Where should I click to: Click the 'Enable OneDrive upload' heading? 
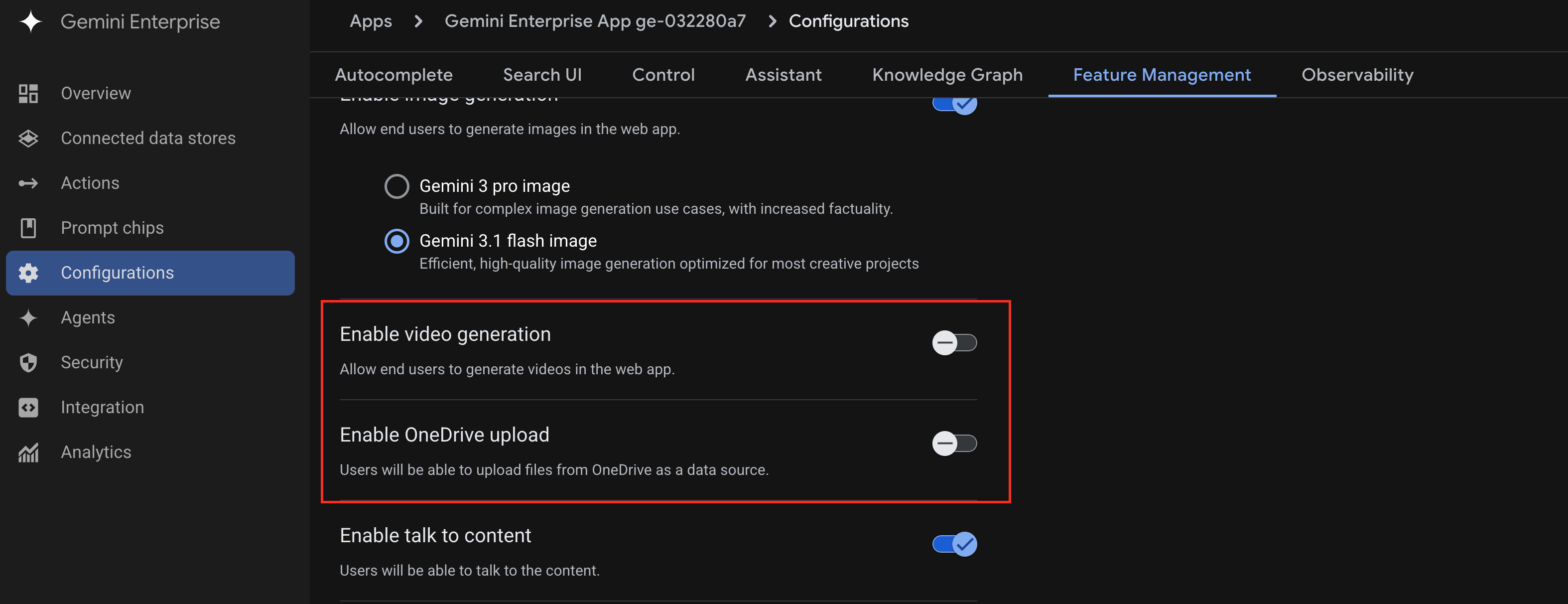[444, 435]
